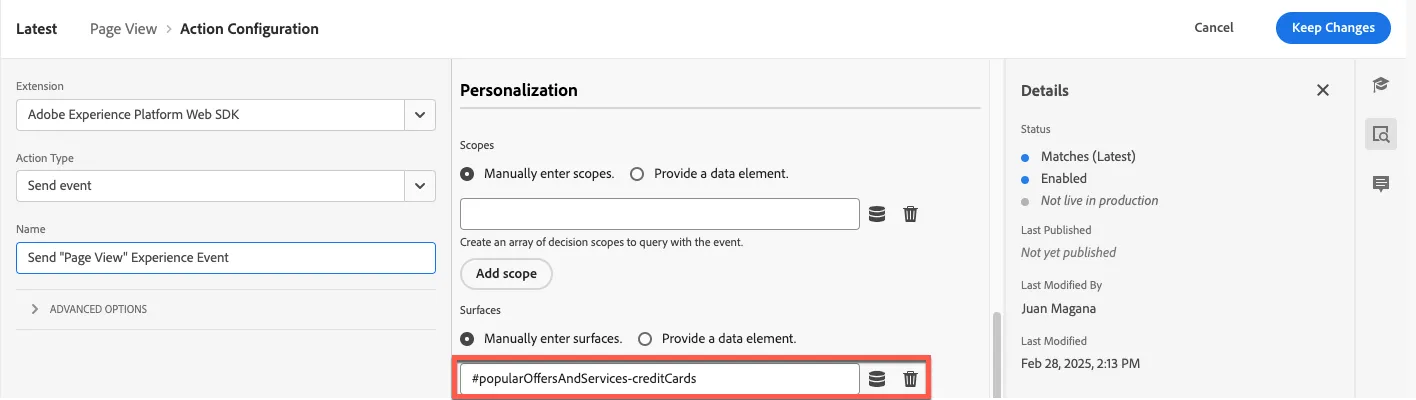
Task: Click the Cancel button
Action: tap(1214, 28)
